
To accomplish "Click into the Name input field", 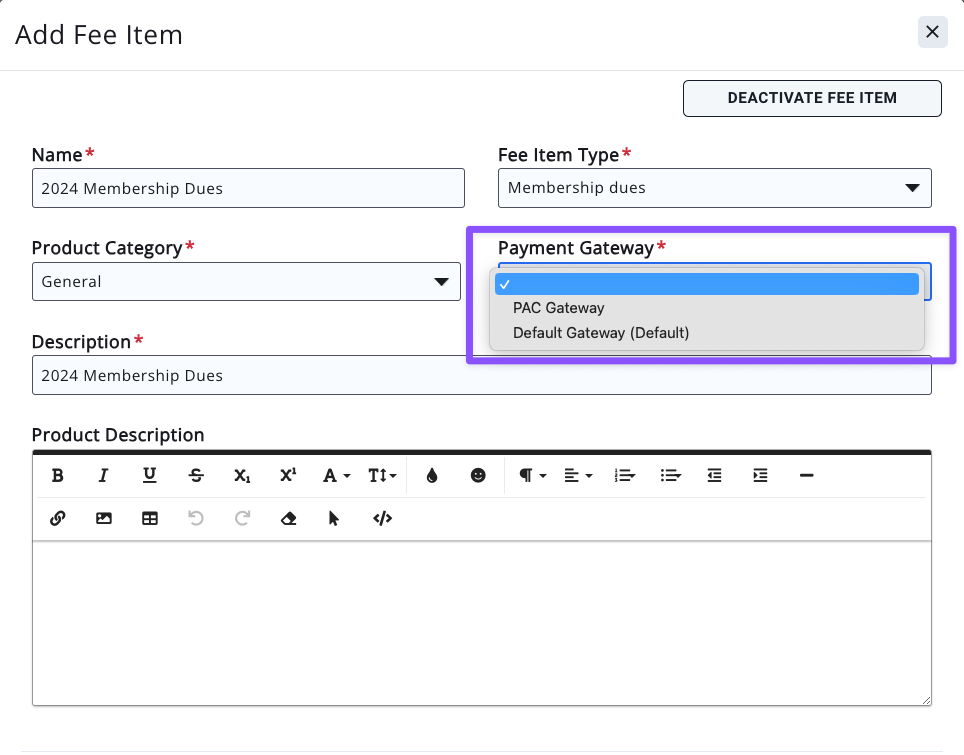I will click(248, 188).
